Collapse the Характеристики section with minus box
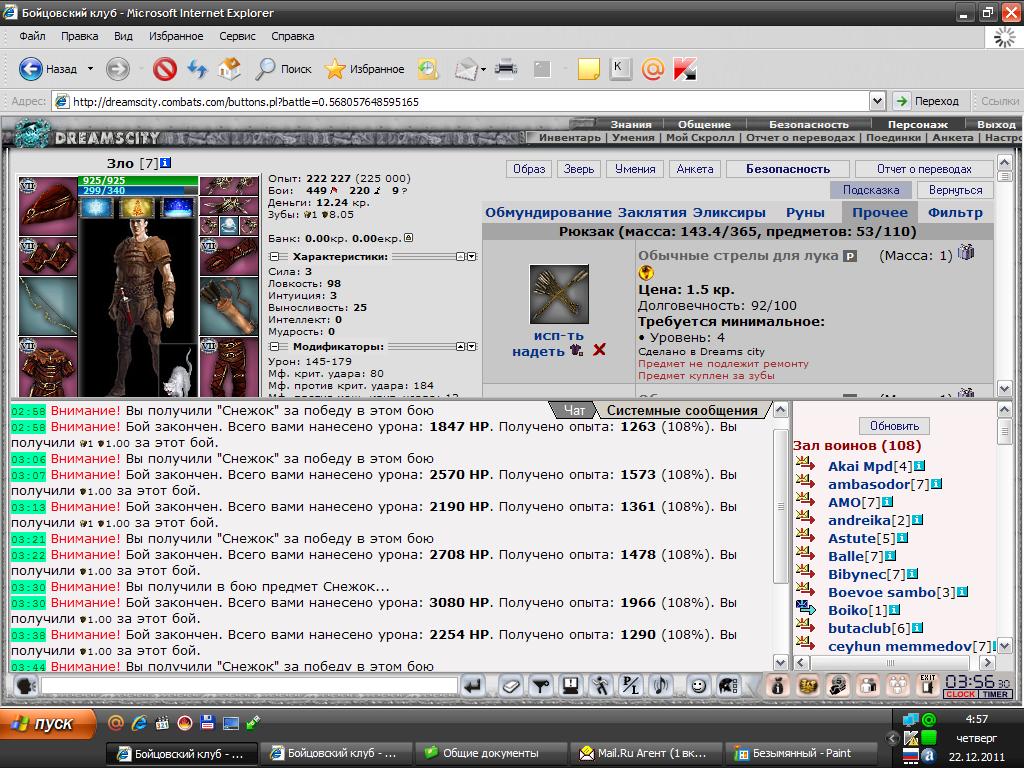The height and width of the screenshot is (768, 1024). (x=273, y=257)
